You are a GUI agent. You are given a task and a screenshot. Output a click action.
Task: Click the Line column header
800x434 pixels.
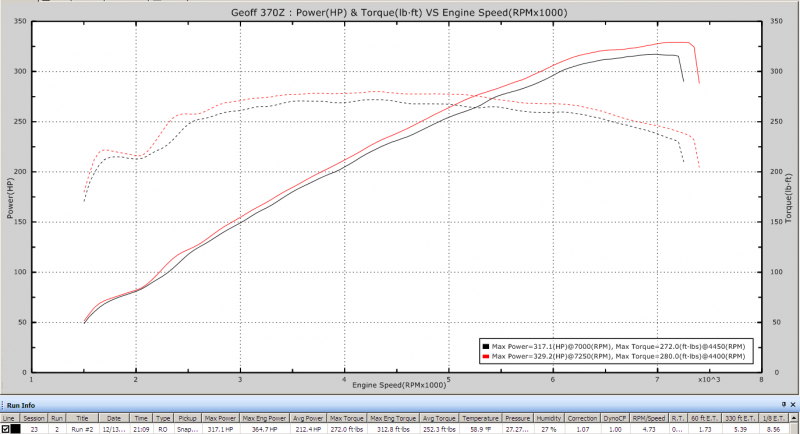[x=9, y=418]
